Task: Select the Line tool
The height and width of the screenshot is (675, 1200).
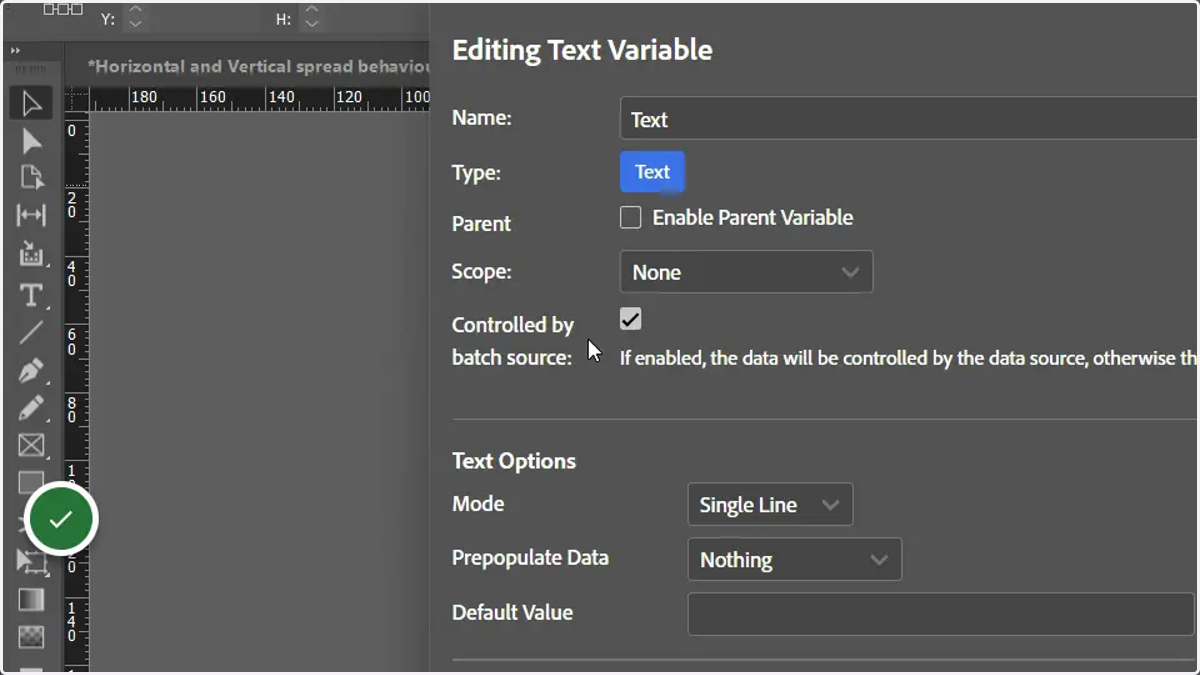Action: (x=31, y=332)
